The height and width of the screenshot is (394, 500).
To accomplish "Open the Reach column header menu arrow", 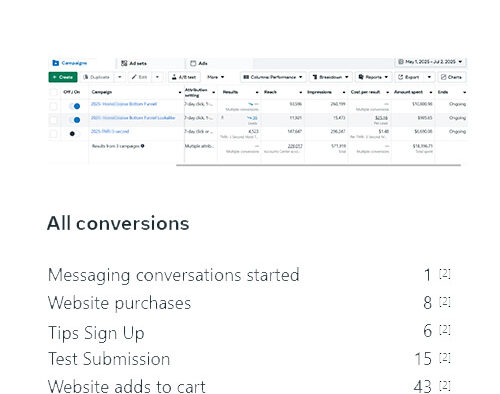I will click(x=301, y=92).
